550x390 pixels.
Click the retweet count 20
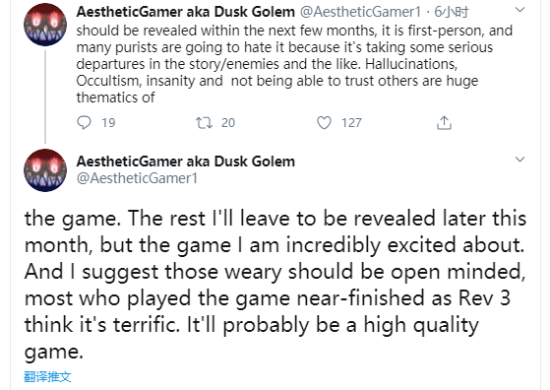(x=228, y=123)
